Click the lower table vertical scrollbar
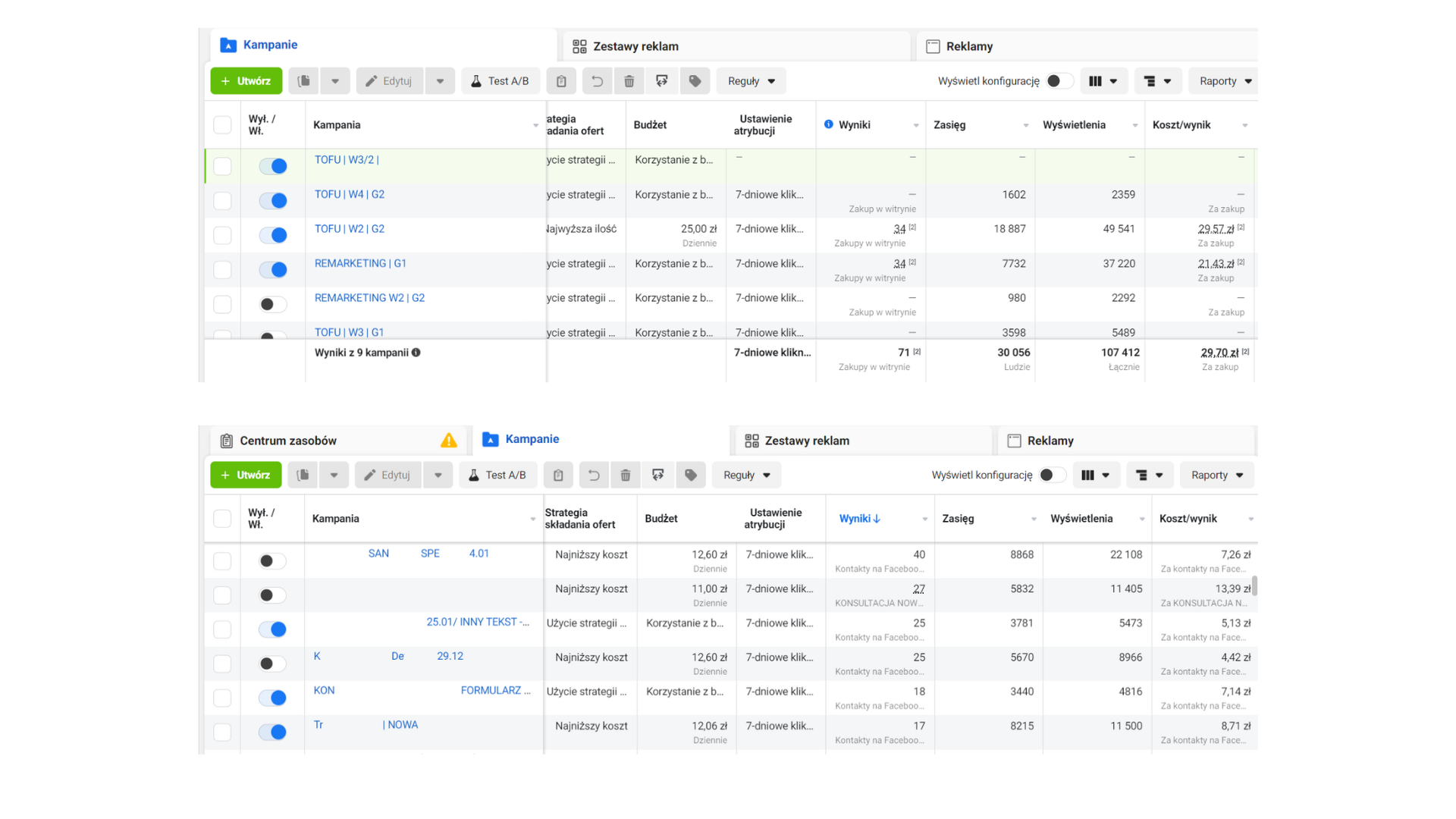The width and height of the screenshot is (1456, 819). coord(1254,585)
